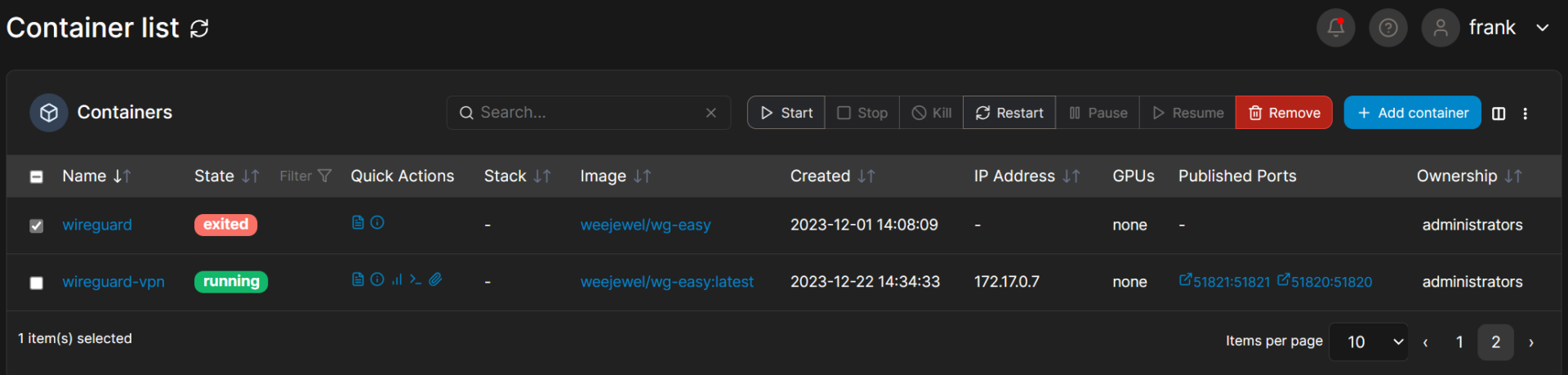Clear the search field with X

coord(710,113)
